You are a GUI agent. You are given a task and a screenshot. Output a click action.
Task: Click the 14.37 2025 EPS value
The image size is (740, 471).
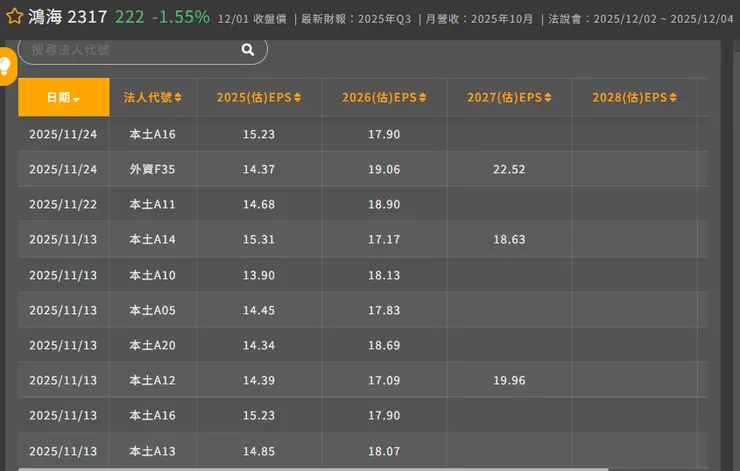pyautogui.click(x=259, y=169)
